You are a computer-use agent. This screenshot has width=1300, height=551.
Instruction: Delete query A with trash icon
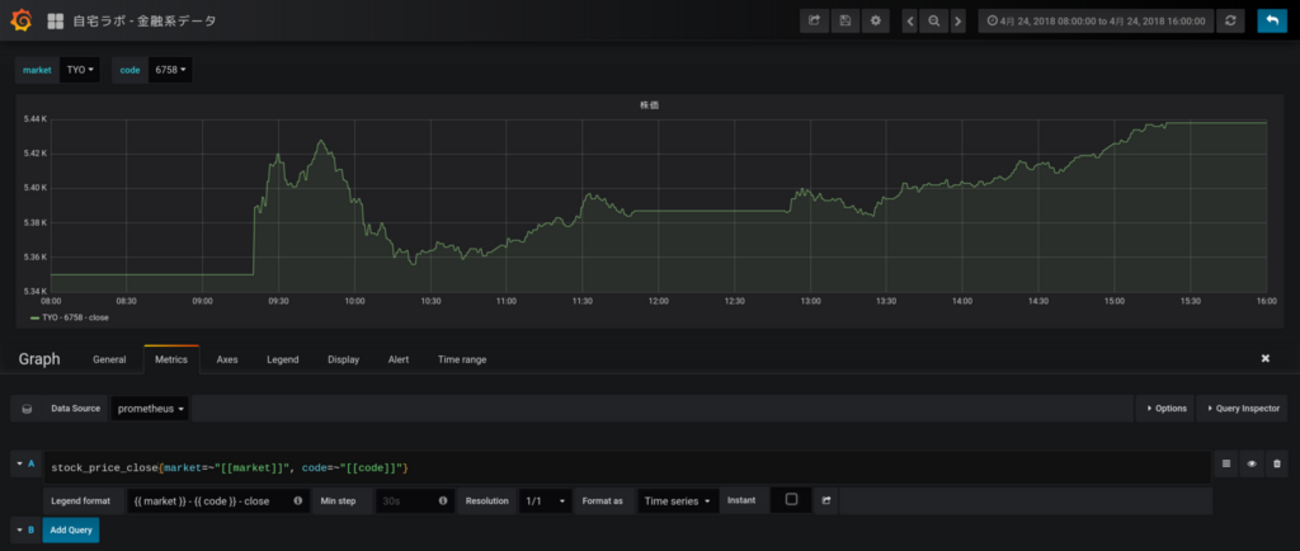click(x=1277, y=464)
